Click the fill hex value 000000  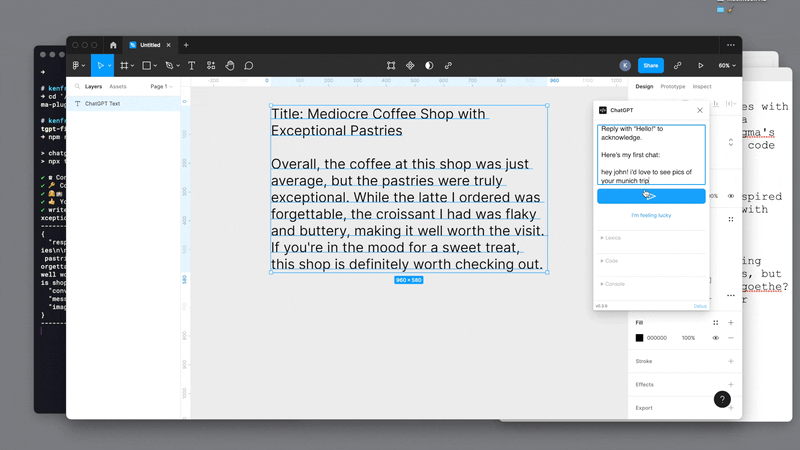[657, 338]
